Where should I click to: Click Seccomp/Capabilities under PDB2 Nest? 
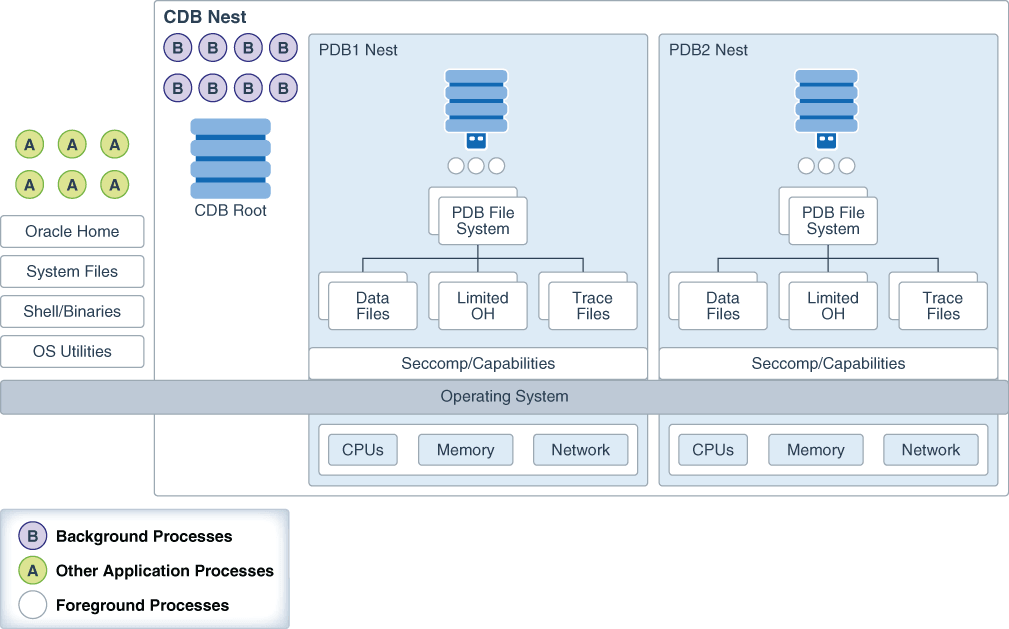828,364
